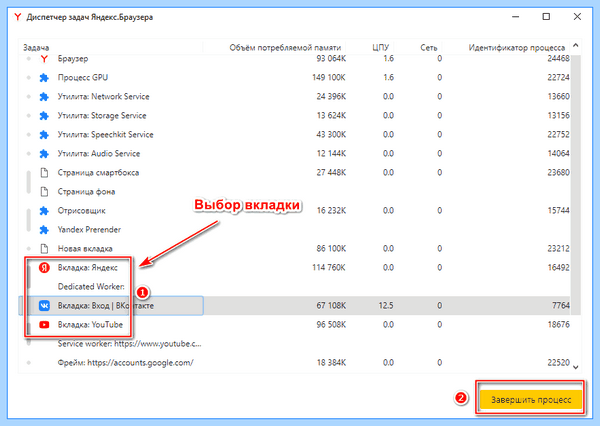Screen dimensions: 600x426
Task: Sort by Идентификатор процесса column
Action: tap(517, 47)
